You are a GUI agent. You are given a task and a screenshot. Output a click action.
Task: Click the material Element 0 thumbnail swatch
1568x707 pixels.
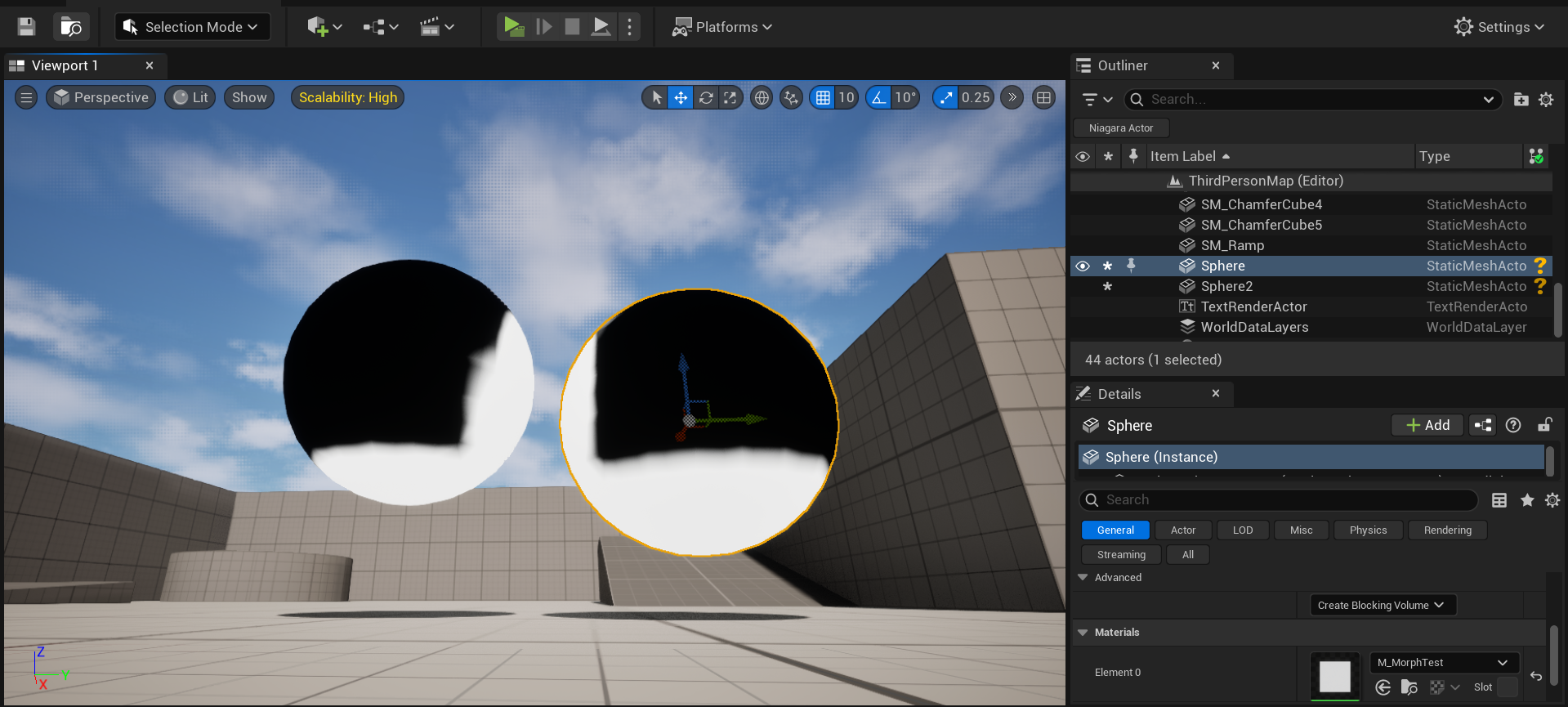[x=1334, y=677]
